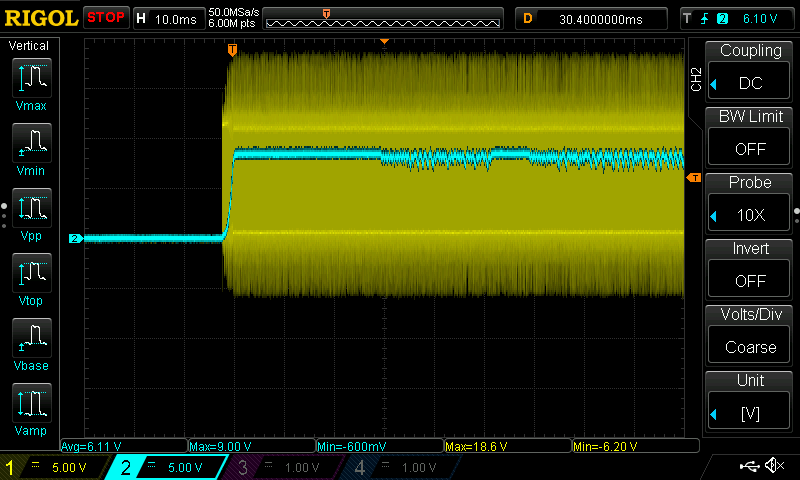This screenshot has height=480, width=800.
Task: Select the Vmax measurement icon
Action: point(32,78)
